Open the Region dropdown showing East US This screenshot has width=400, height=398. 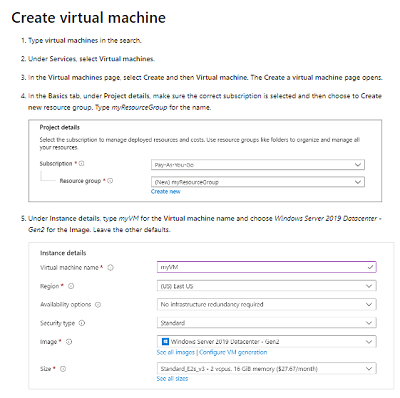tap(267, 286)
